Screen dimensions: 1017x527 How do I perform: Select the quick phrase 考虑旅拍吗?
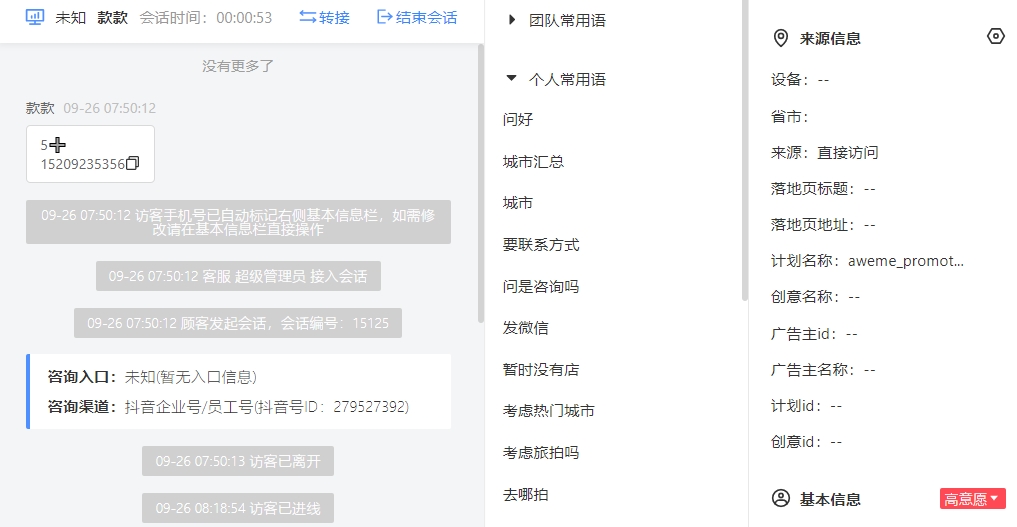click(x=541, y=452)
